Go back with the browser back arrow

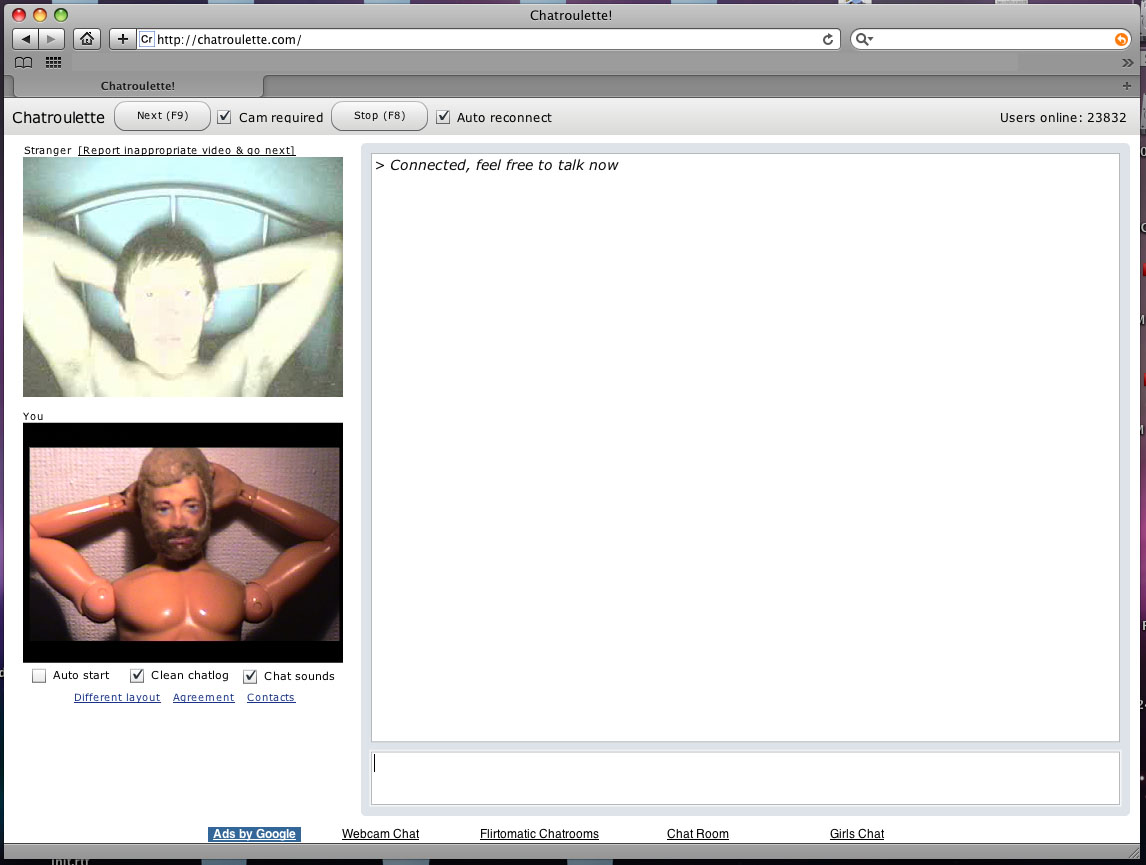click(x=26, y=39)
